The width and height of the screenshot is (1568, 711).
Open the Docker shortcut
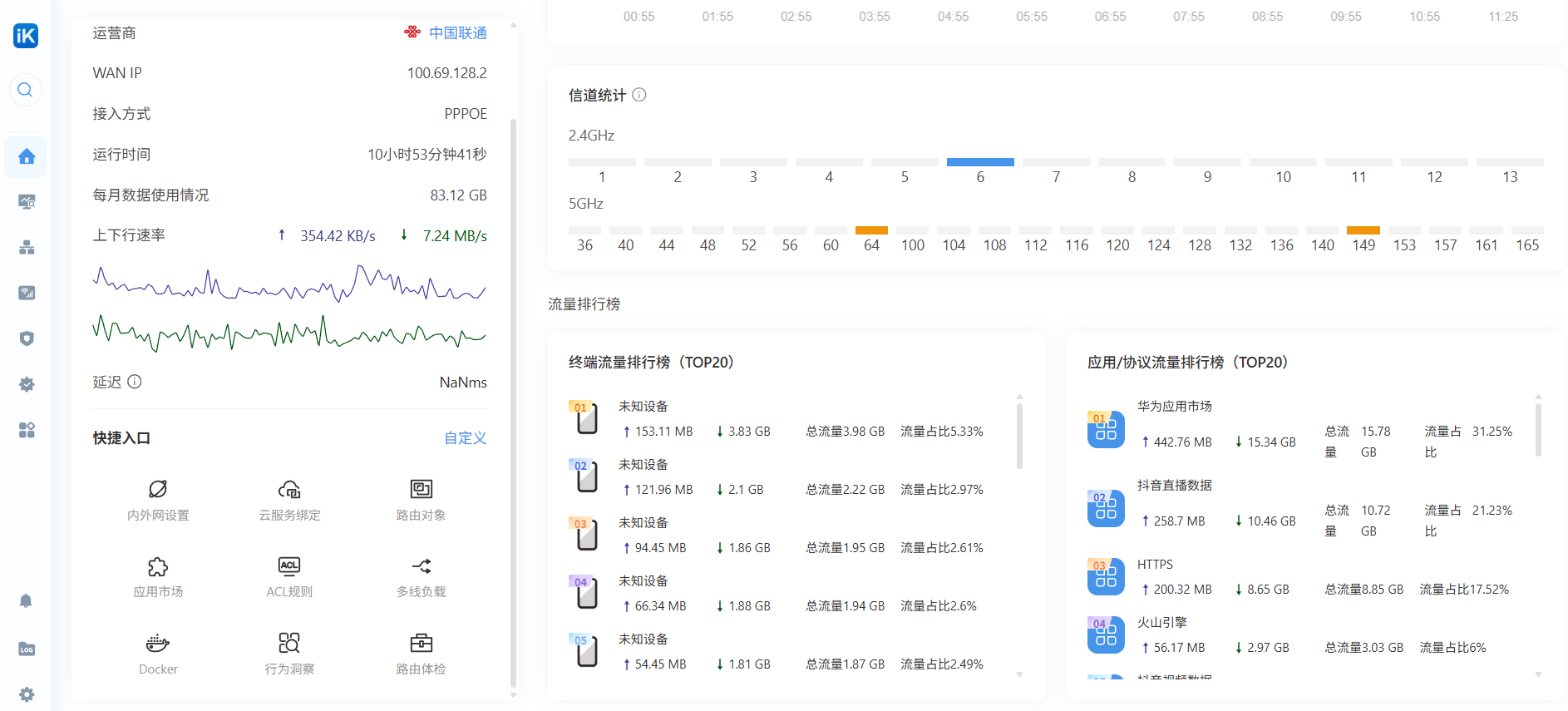pos(158,653)
